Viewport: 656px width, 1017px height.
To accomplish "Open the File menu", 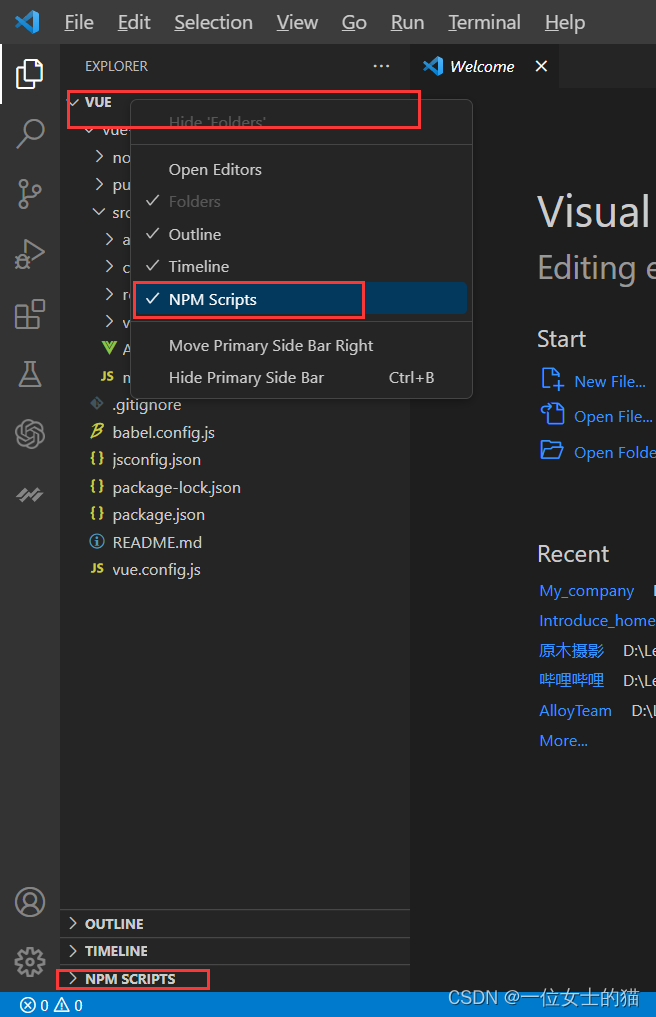I will tap(79, 22).
